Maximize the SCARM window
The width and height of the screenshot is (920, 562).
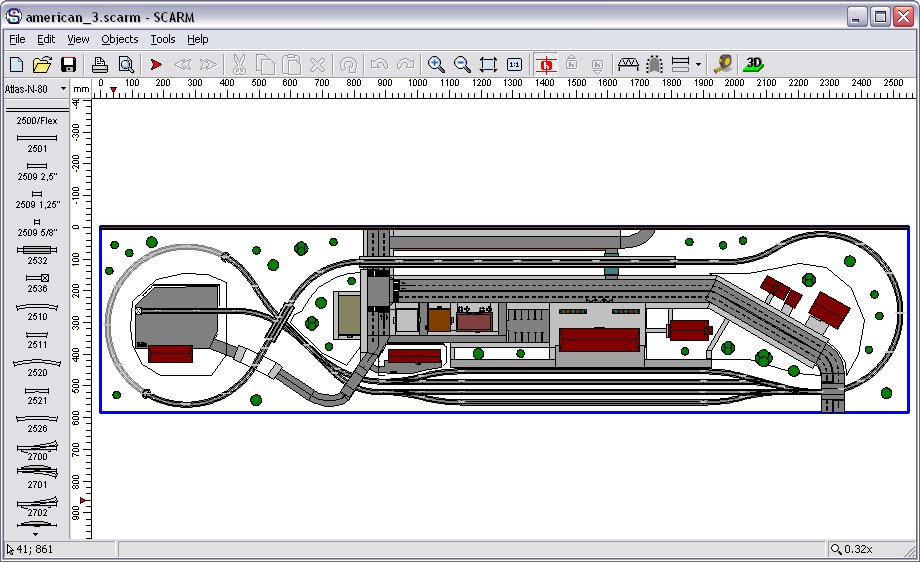click(x=880, y=16)
